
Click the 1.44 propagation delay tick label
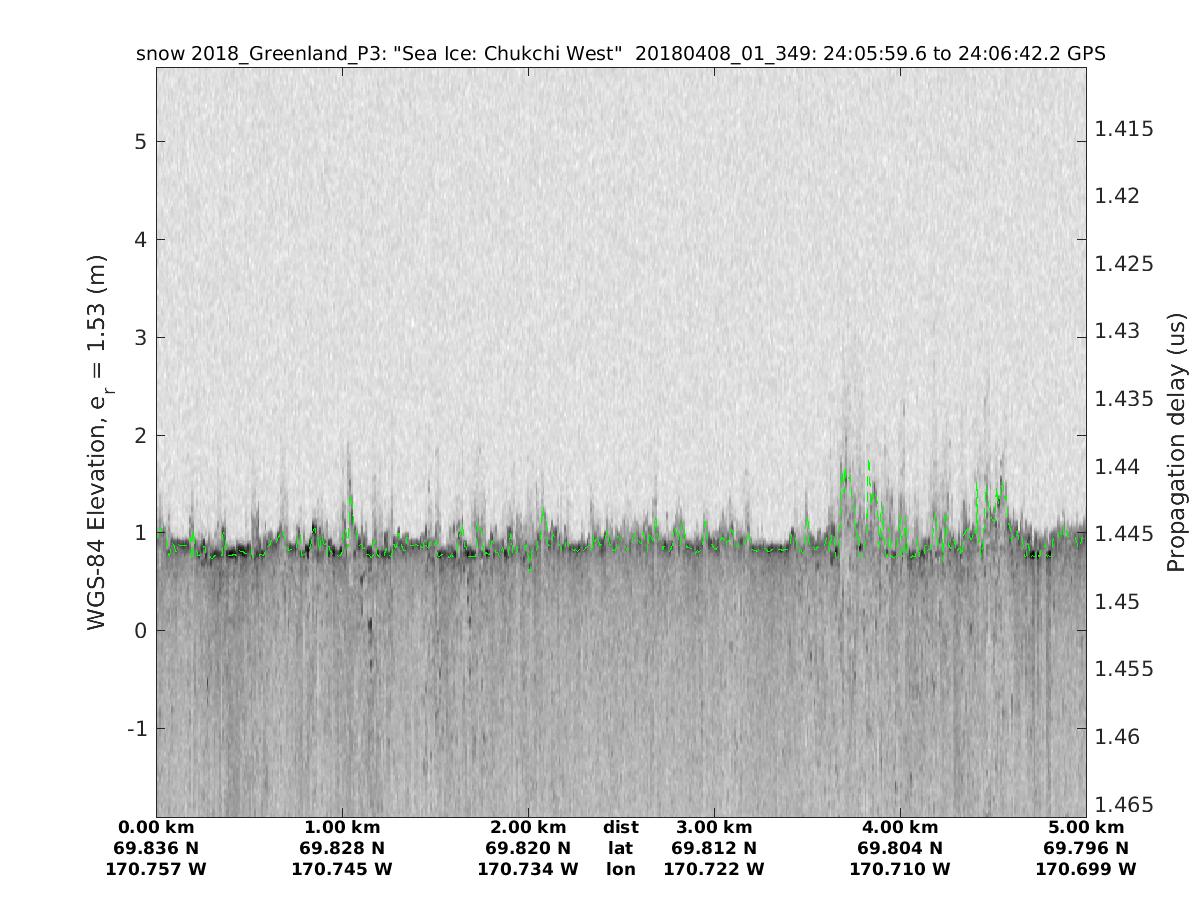[1118, 467]
